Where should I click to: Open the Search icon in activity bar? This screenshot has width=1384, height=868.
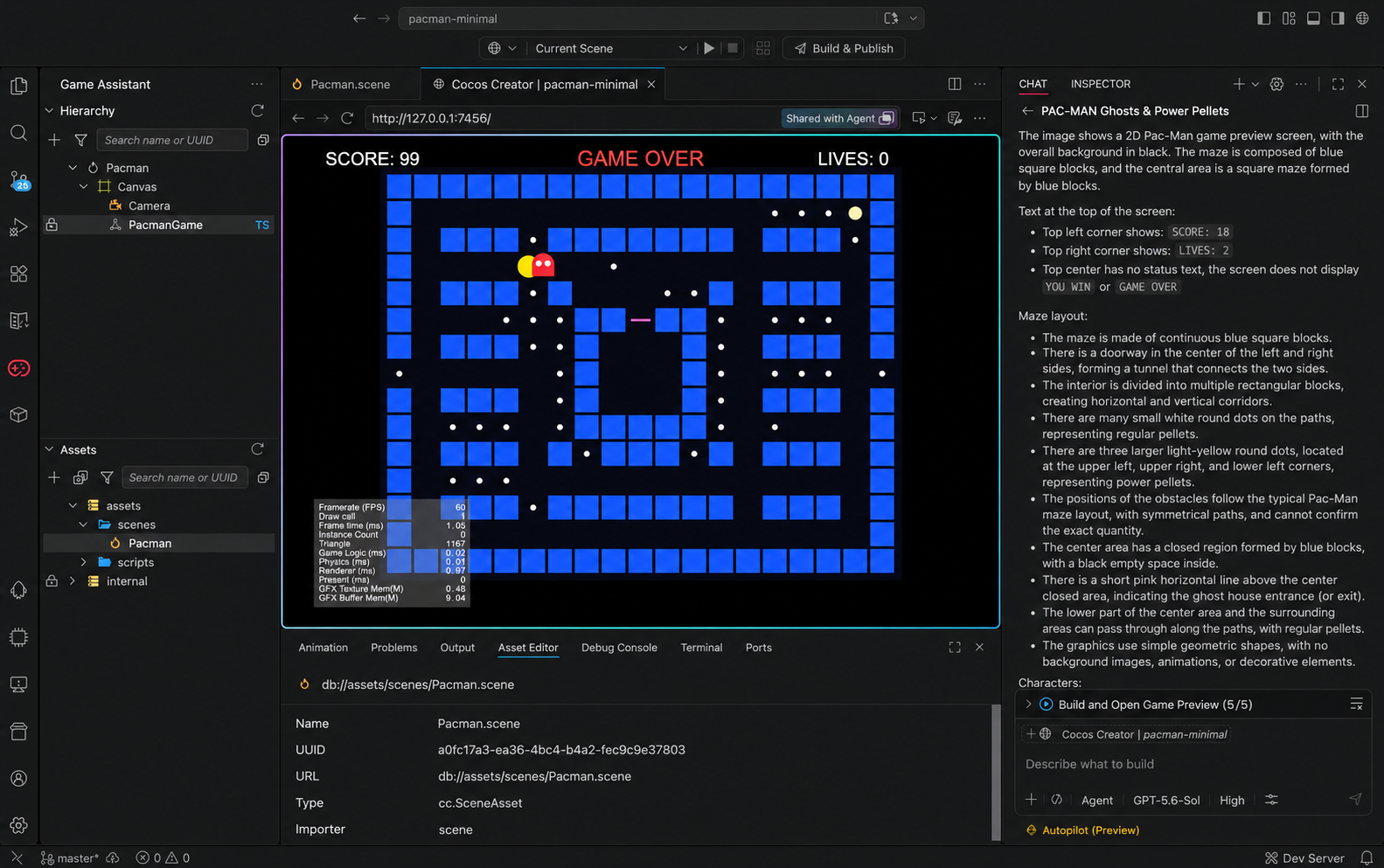click(18, 133)
